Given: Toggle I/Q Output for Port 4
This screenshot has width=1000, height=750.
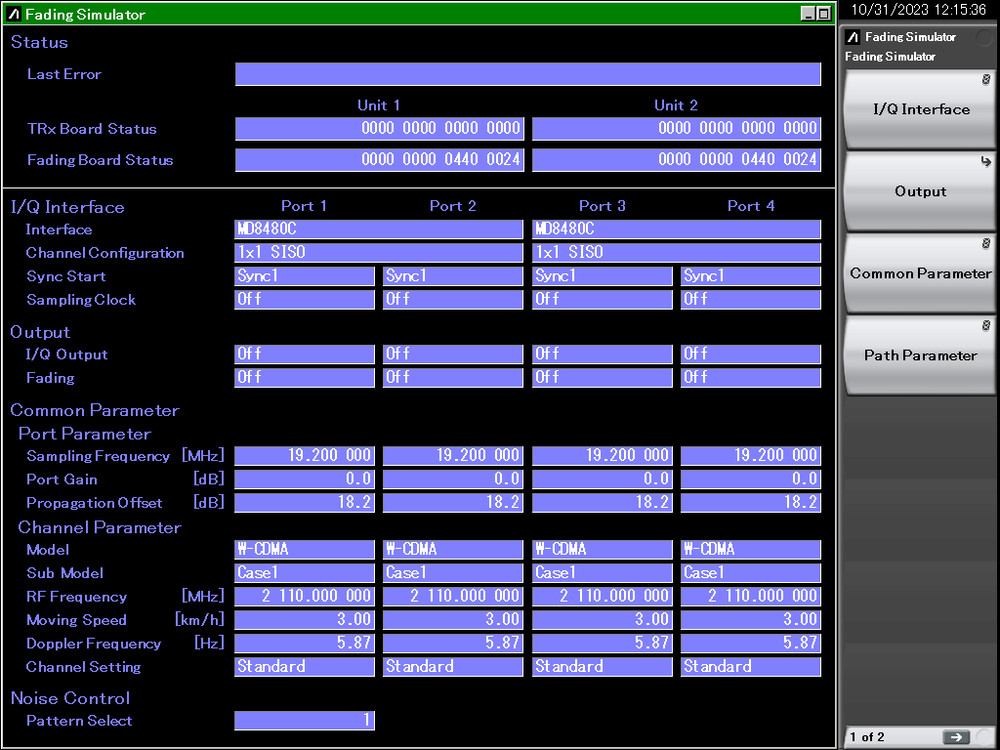Looking at the screenshot, I should coord(751,355).
